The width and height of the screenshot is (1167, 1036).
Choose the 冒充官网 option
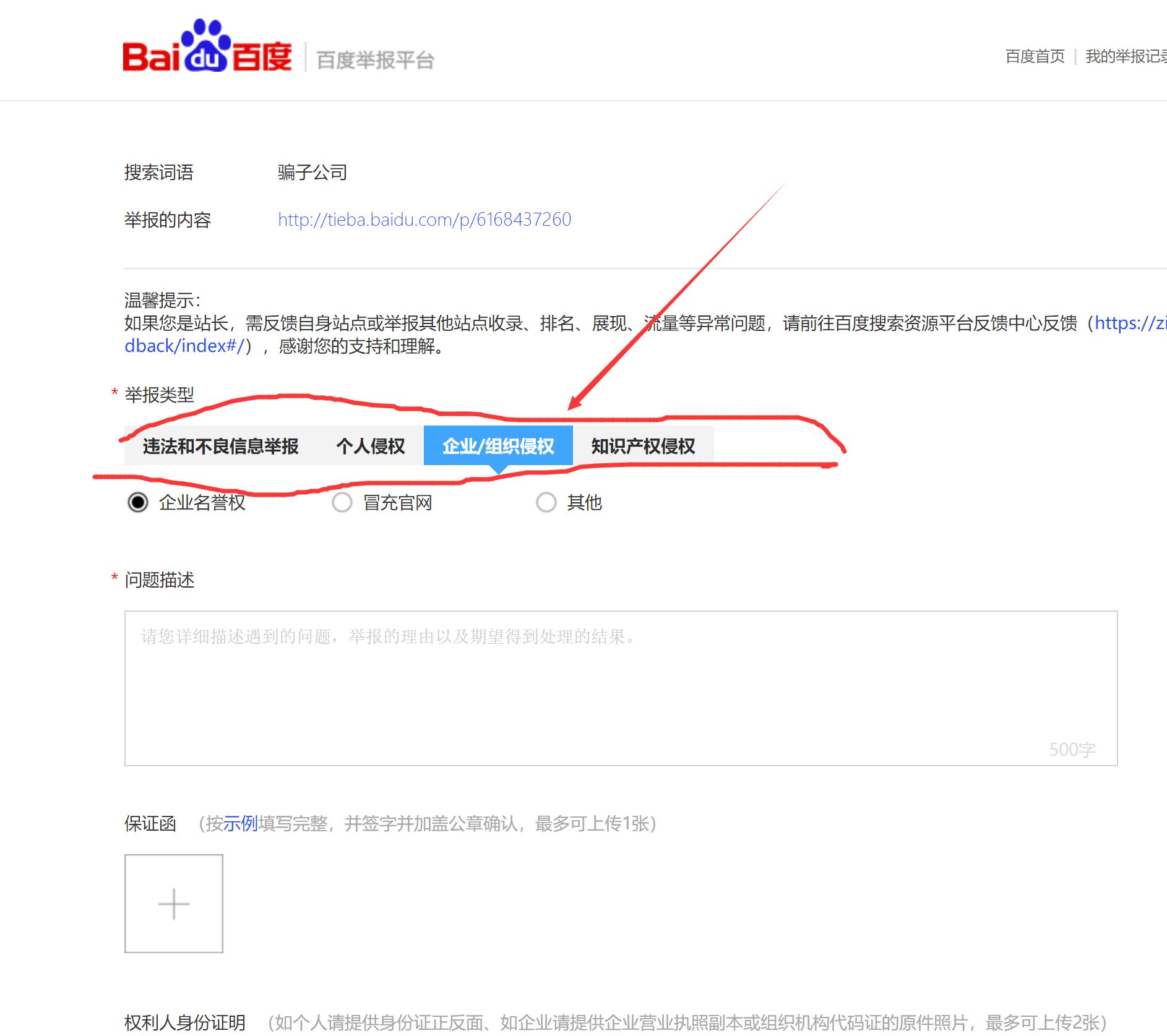click(343, 503)
